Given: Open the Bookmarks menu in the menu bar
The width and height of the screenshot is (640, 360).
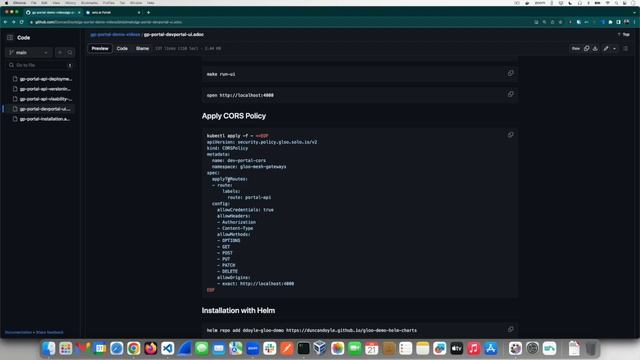Looking at the screenshot, I should [x=89, y=3].
